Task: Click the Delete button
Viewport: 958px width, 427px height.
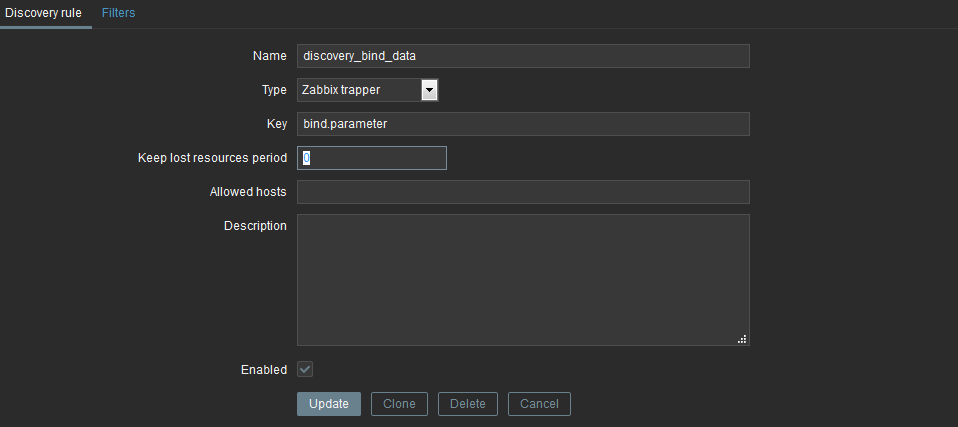Action: (467, 404)
